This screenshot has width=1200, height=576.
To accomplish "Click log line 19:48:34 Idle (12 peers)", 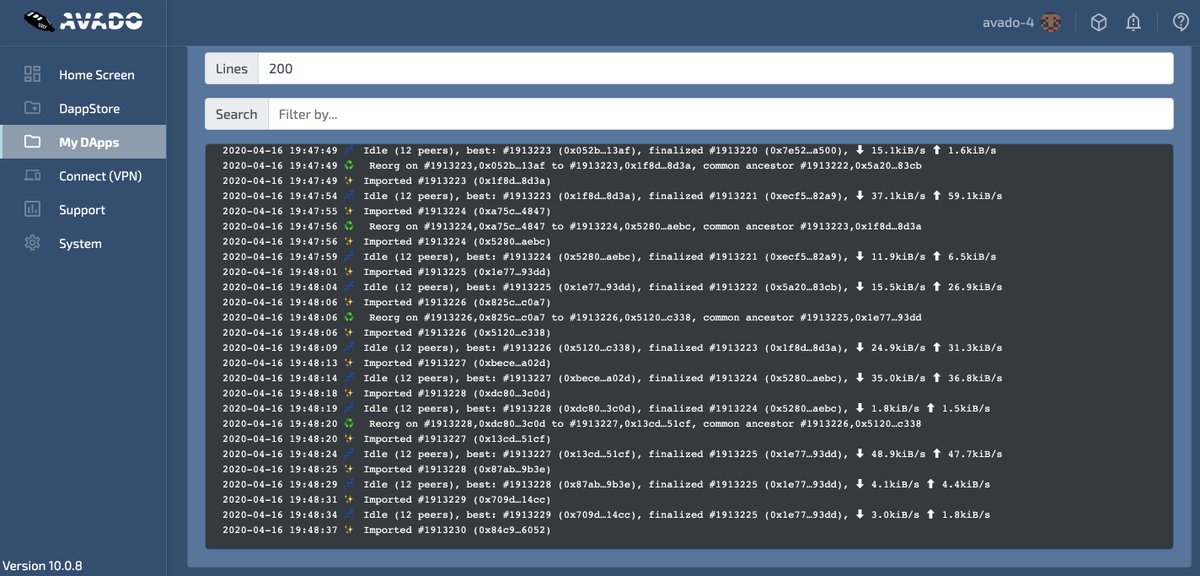I will click(606, 515).
